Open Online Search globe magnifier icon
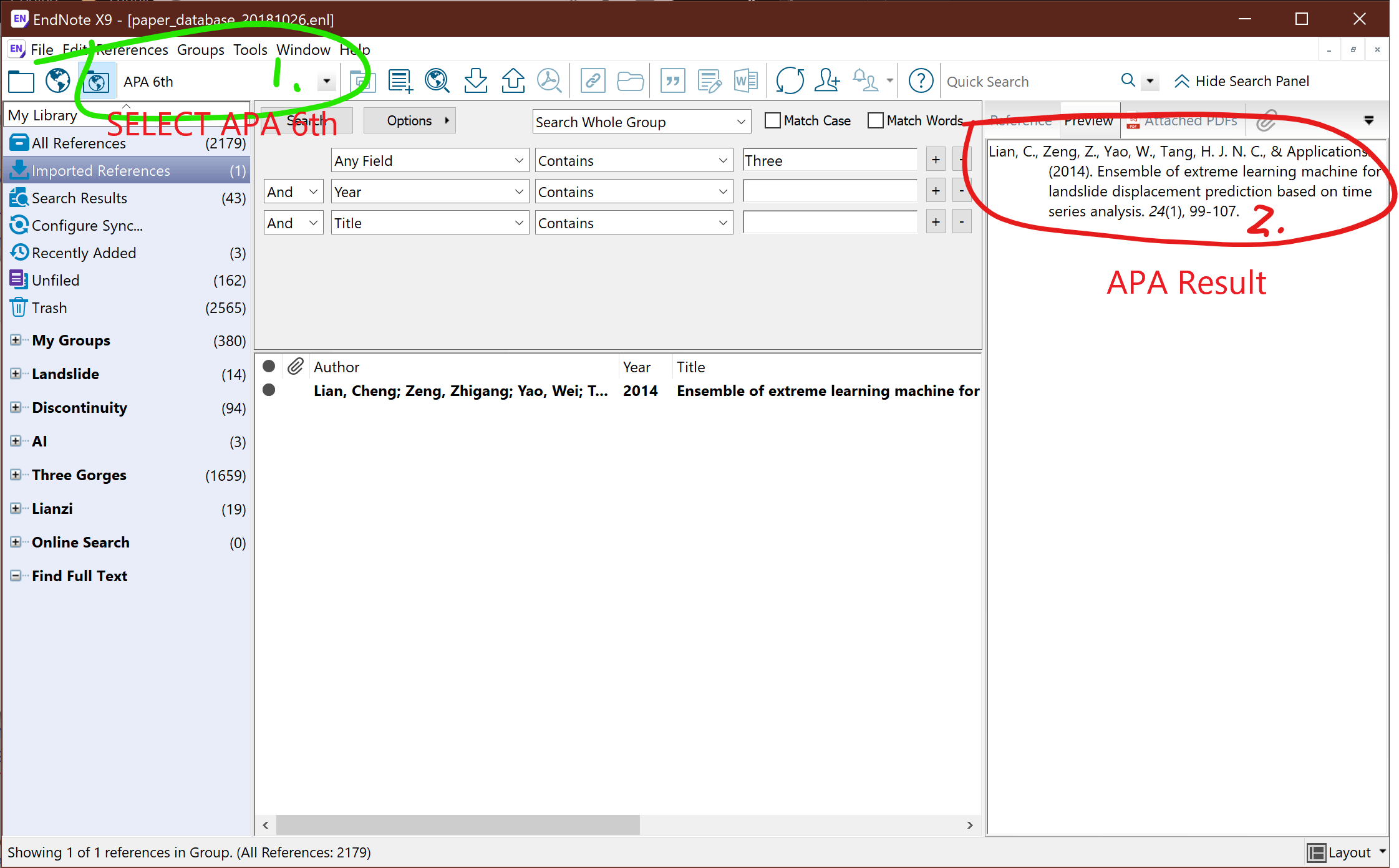Screen dimensions: 1399x868 [437, 81]
